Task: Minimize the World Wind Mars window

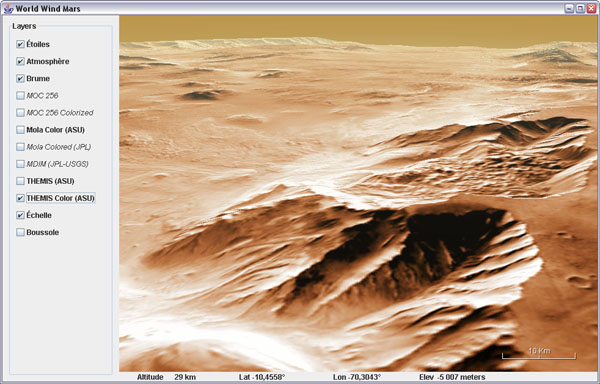Action: [x=569, y=8]
